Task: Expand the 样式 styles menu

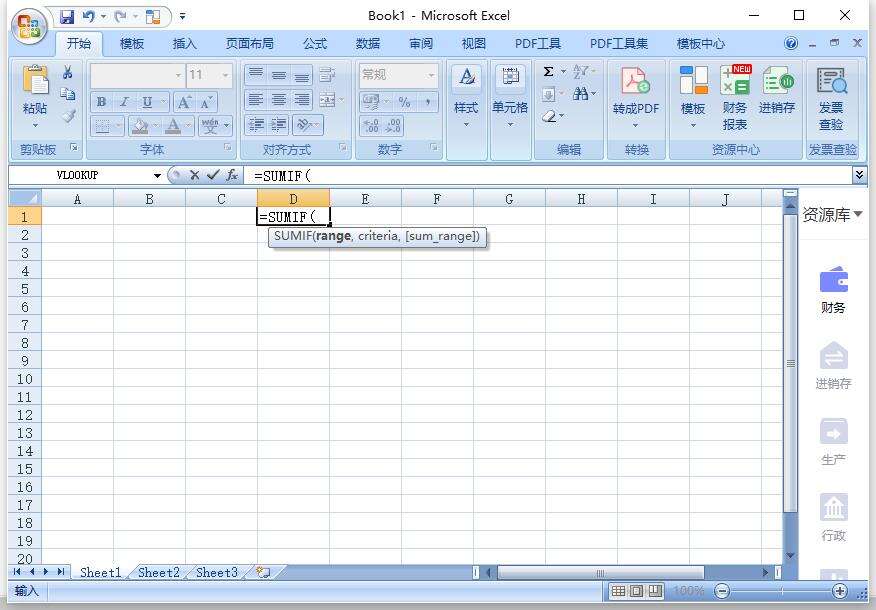Action: 466,125
